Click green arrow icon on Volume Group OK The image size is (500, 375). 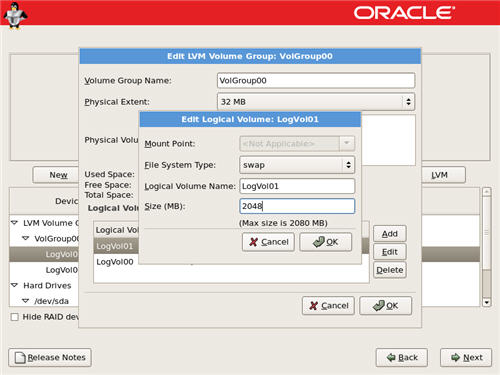(379, 306)
